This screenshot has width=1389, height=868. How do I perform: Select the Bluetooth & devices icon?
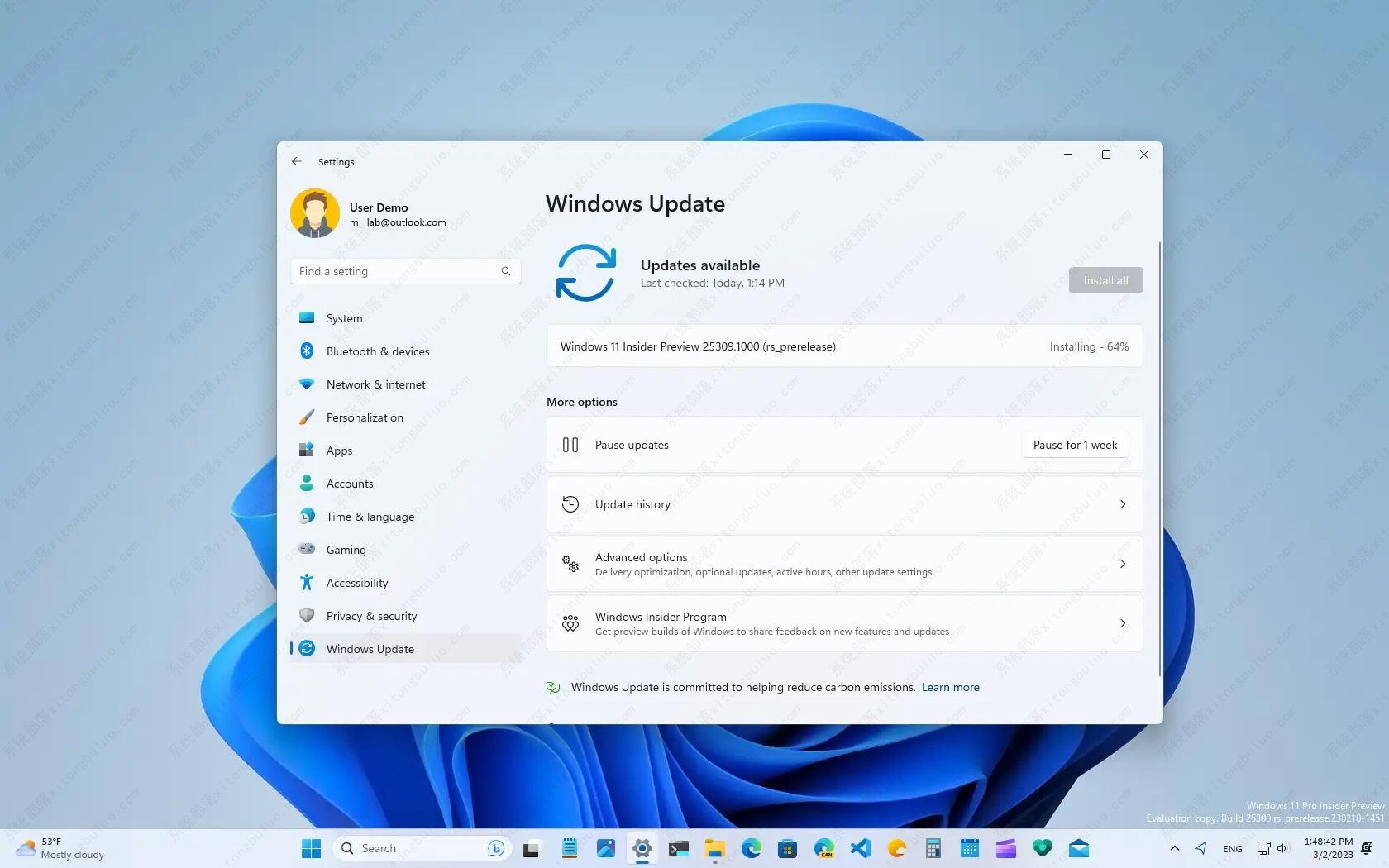[307, 351]
